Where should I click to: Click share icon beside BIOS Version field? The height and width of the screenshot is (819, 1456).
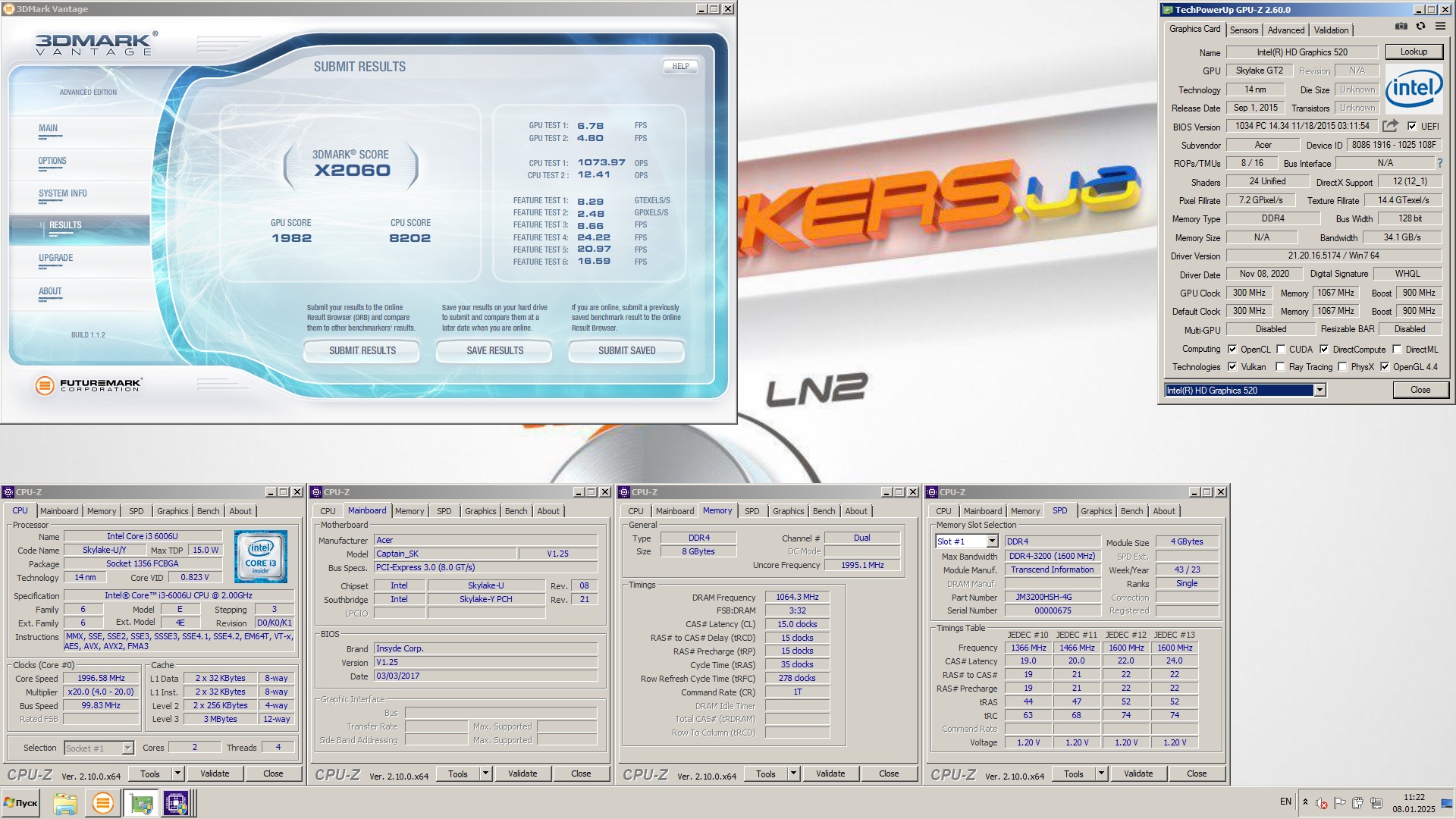tap(1390, 126)
